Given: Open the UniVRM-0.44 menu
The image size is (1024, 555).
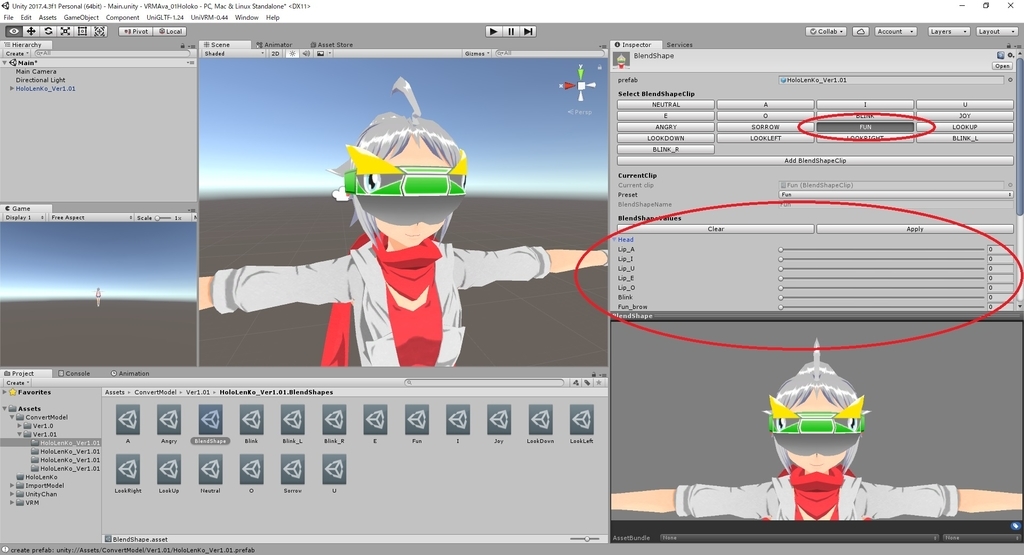Looking at the screenshot, I should click(209, 18).
